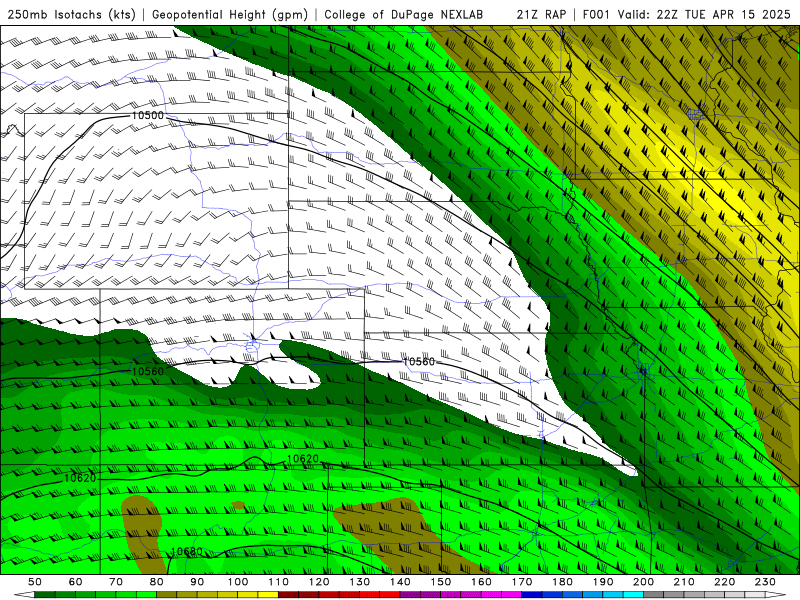
Task: Click the bright magenta swatch left of 170
Action: click(x=512, y=595)
